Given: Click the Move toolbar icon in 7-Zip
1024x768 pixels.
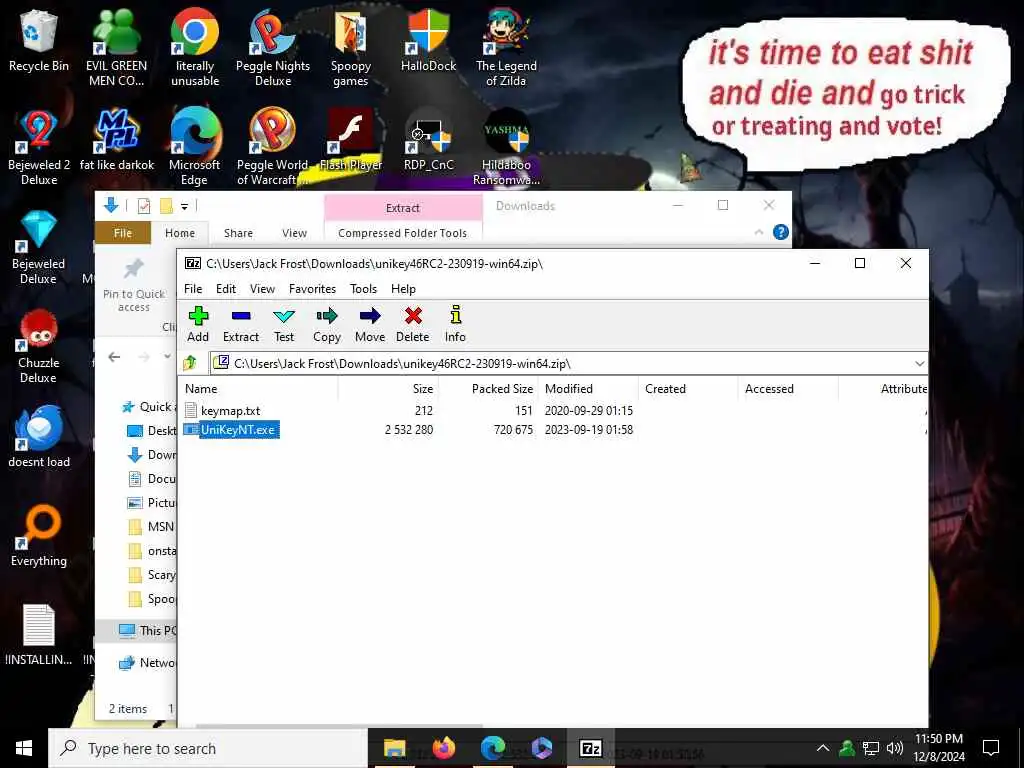Looking at the screenshot, I should click(370, 324).
